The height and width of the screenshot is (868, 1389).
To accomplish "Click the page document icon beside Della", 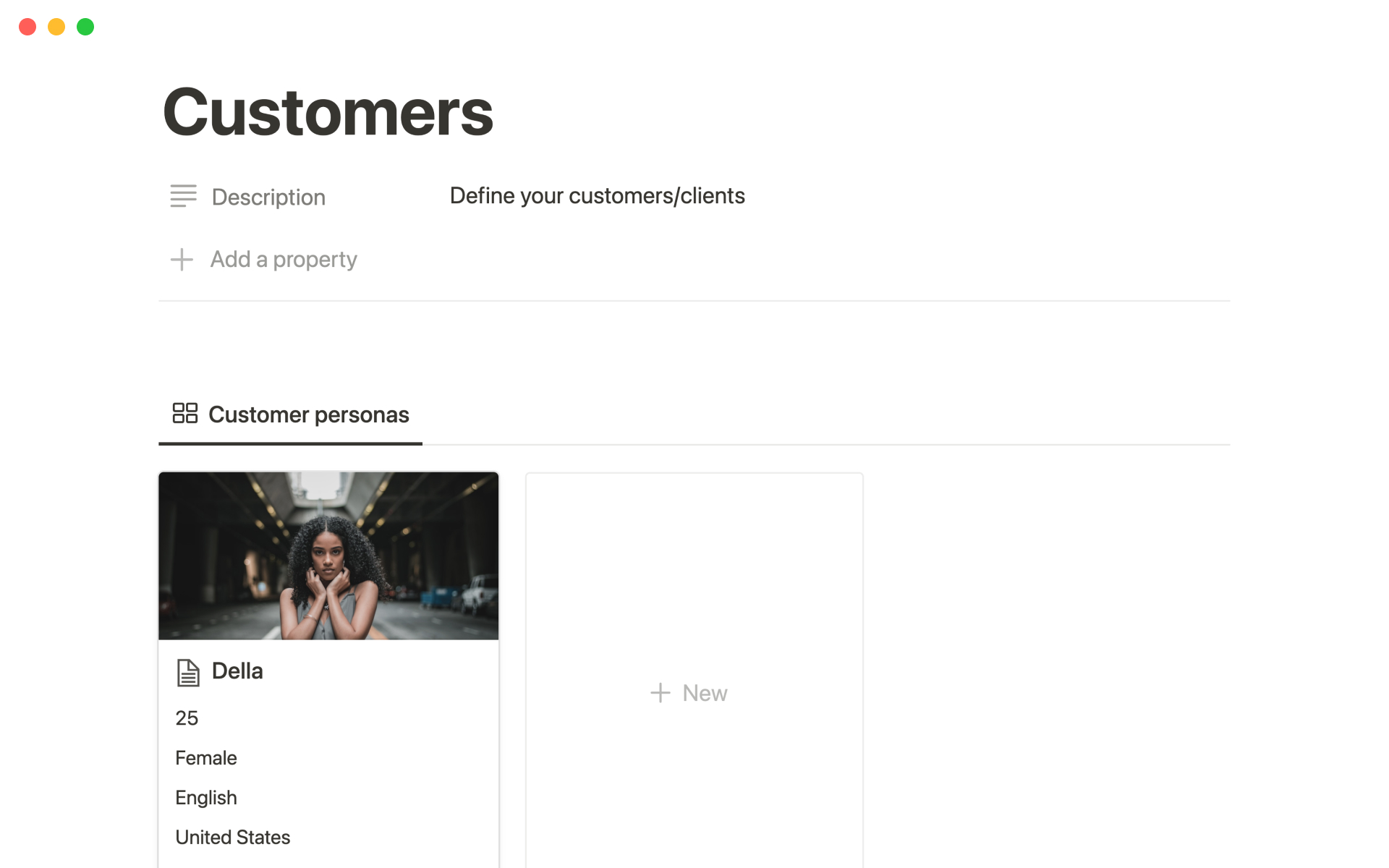I will pos(188,673).
